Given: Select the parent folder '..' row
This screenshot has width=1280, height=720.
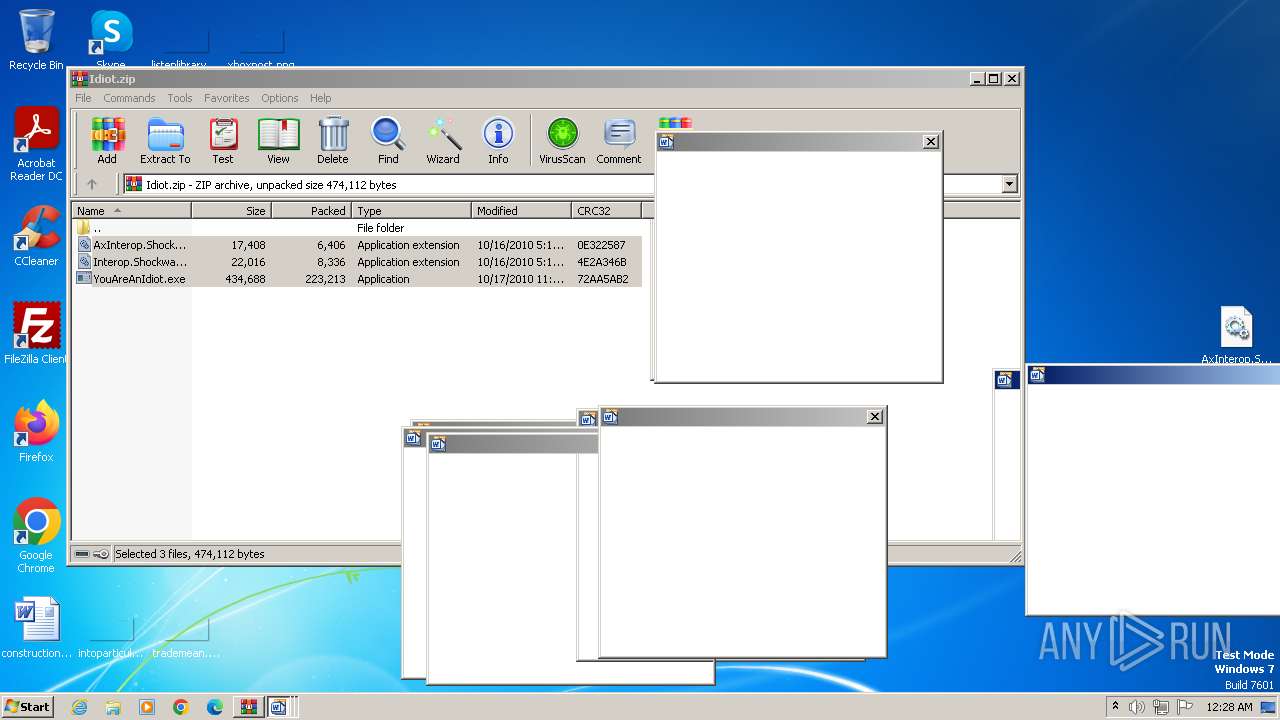Looking at the screenshot, I should (357, 228).
